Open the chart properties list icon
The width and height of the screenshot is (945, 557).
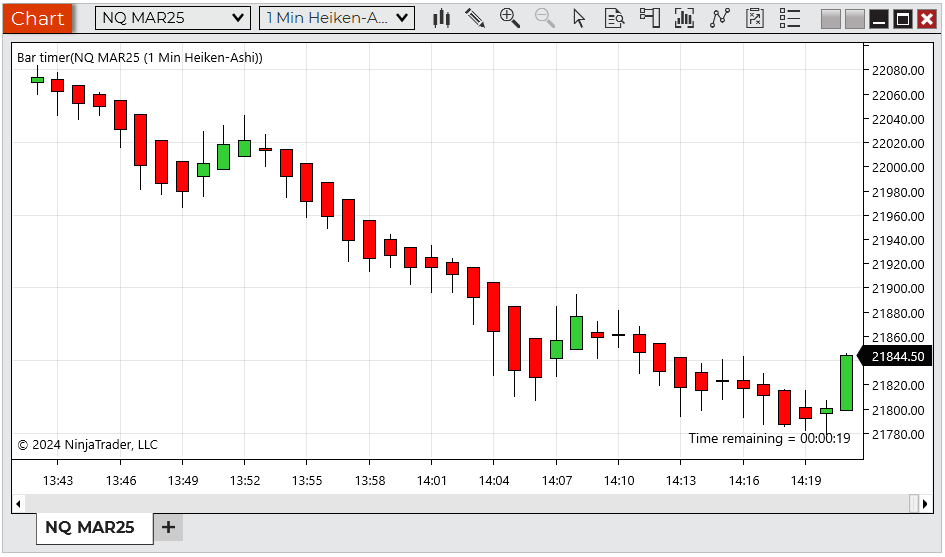(x=790, y=18)
